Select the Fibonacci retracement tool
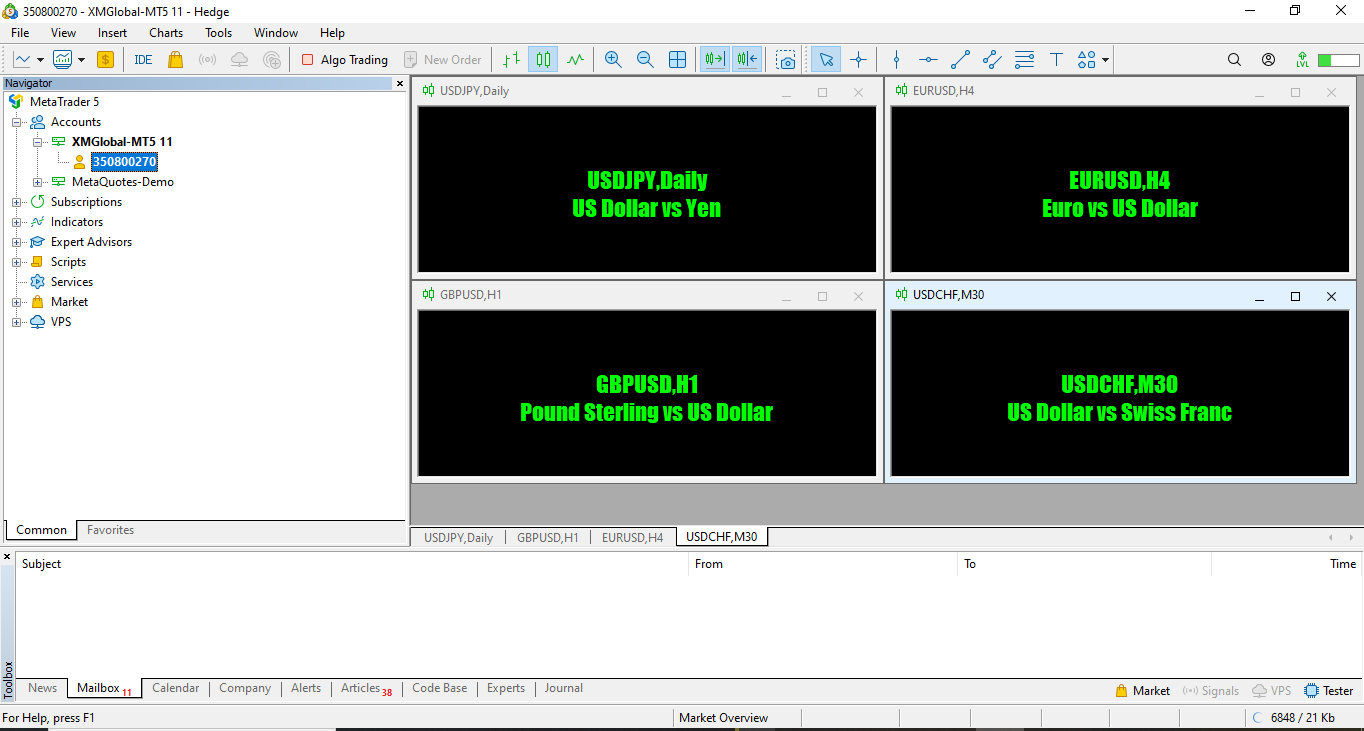 pyautogui.click(x=1024, y=60)
